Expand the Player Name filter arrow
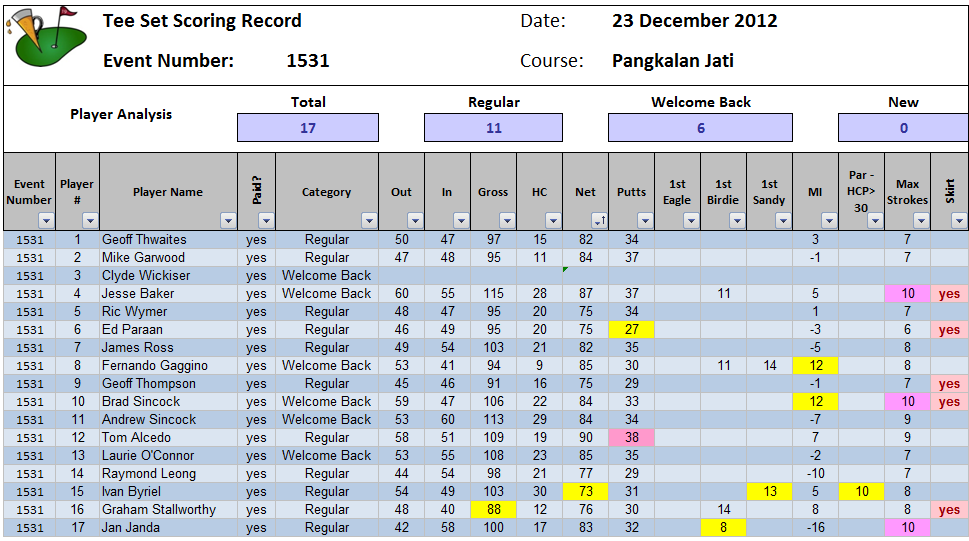 tap(228, 221)
